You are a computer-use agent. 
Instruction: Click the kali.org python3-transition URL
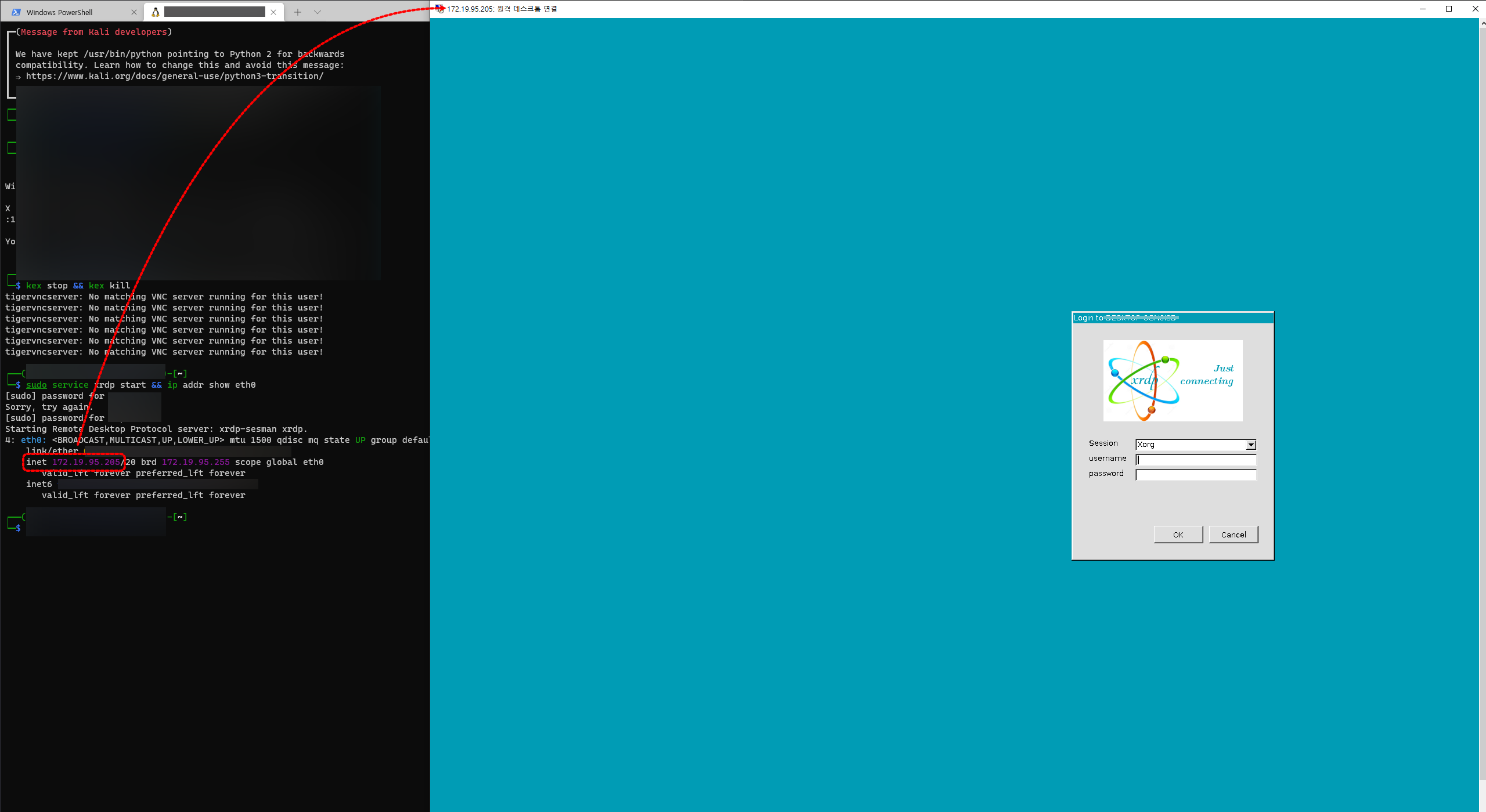(x=174, y=76)
